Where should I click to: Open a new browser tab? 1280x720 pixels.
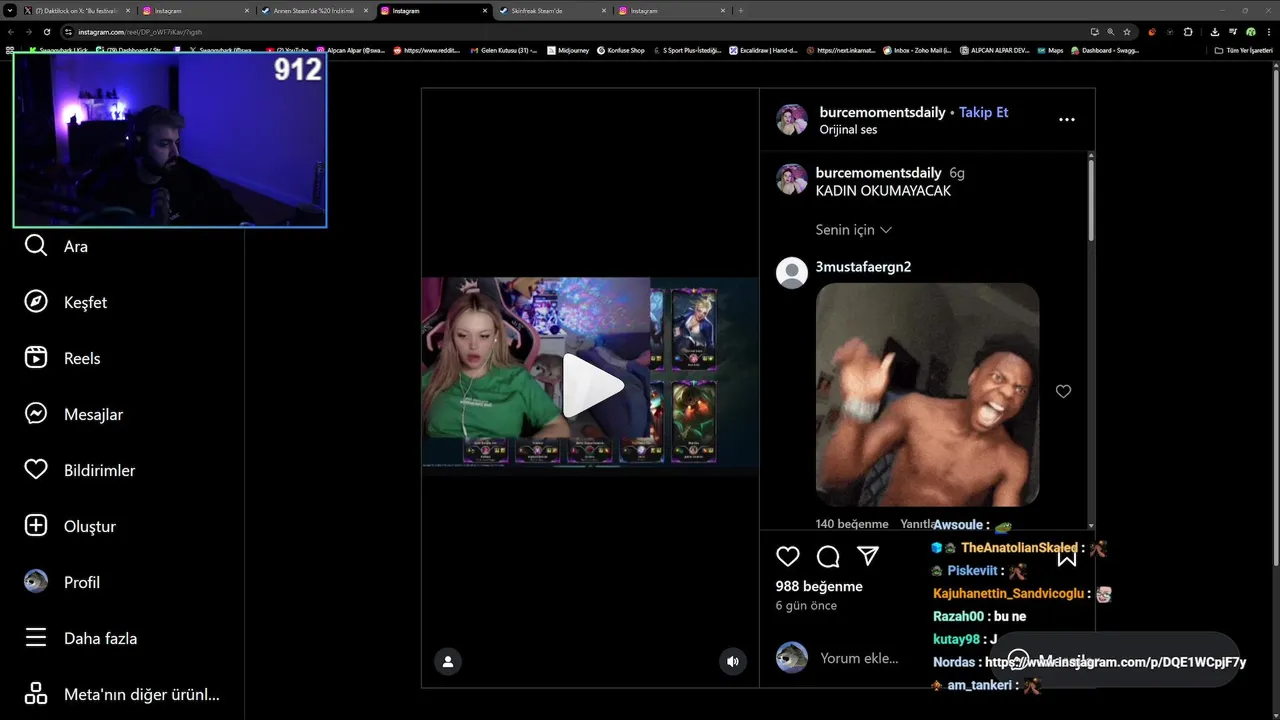coord(741,10)
